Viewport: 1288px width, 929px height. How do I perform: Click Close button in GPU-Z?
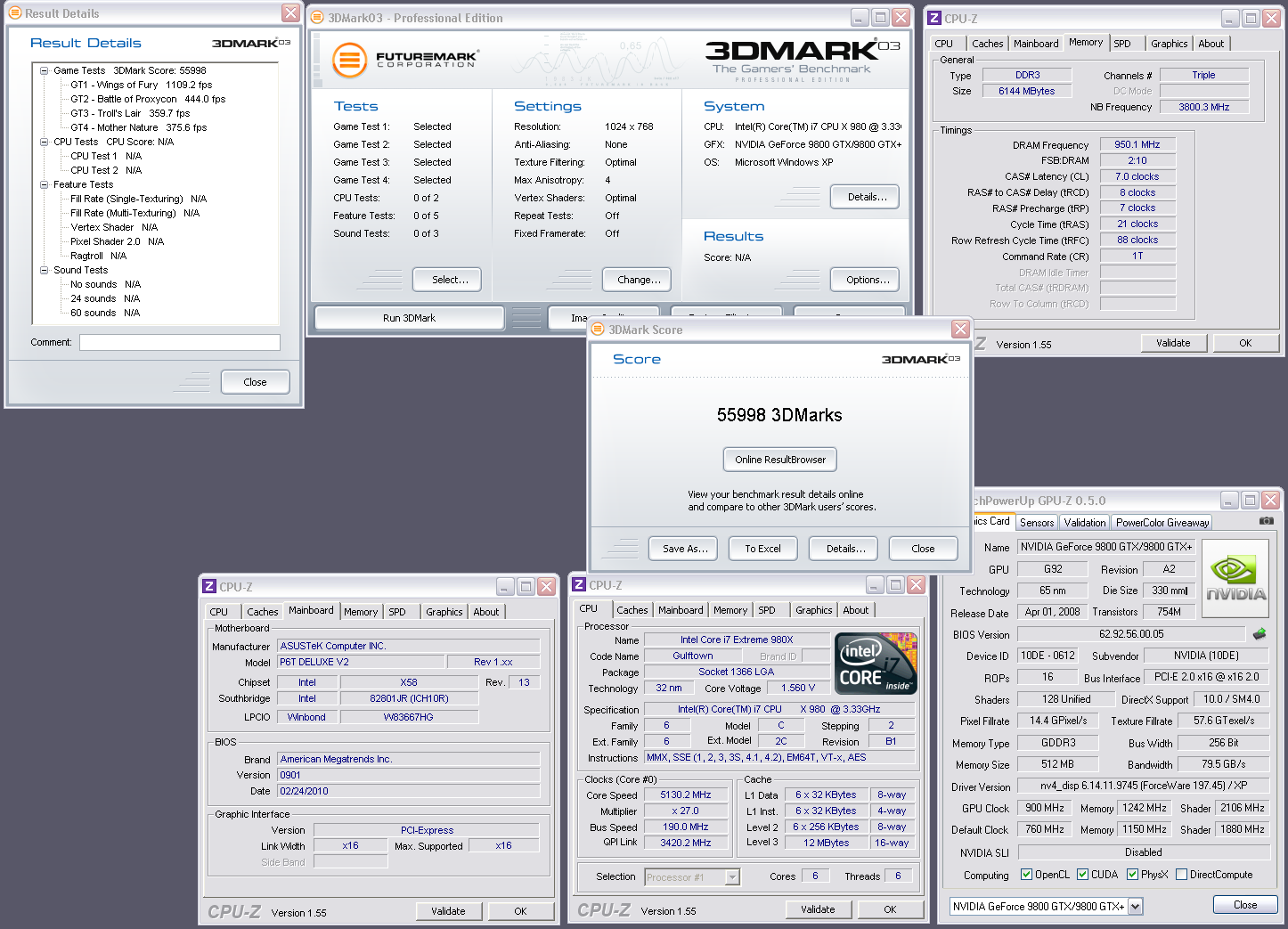(1245, 905)
